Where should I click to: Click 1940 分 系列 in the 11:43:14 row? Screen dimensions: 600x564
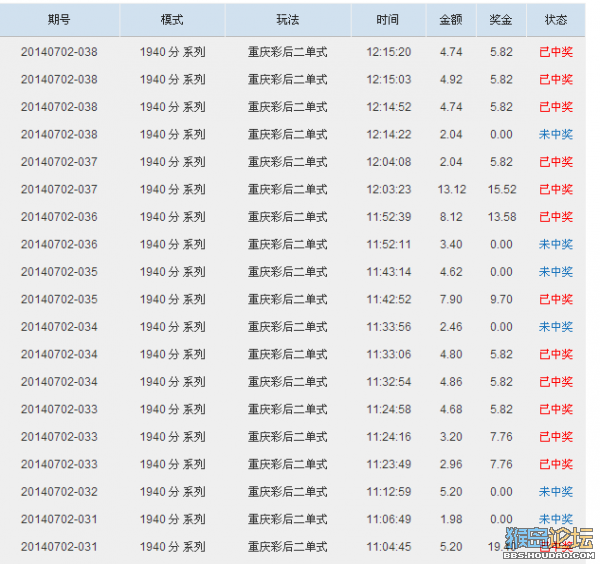coord(173,272)
